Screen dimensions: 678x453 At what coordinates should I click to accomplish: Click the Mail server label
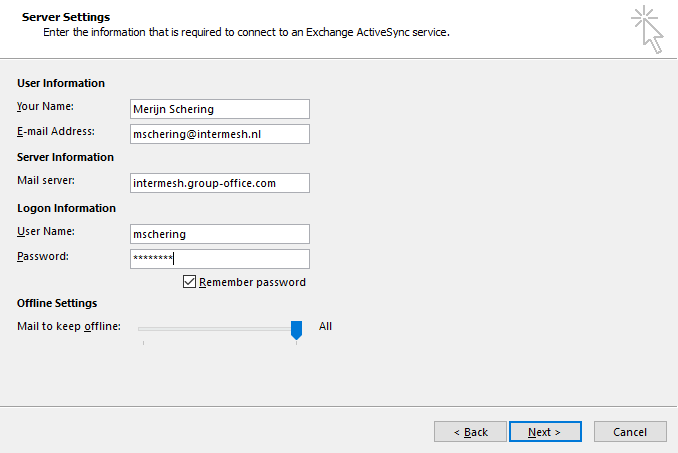(x=46, y=180)
